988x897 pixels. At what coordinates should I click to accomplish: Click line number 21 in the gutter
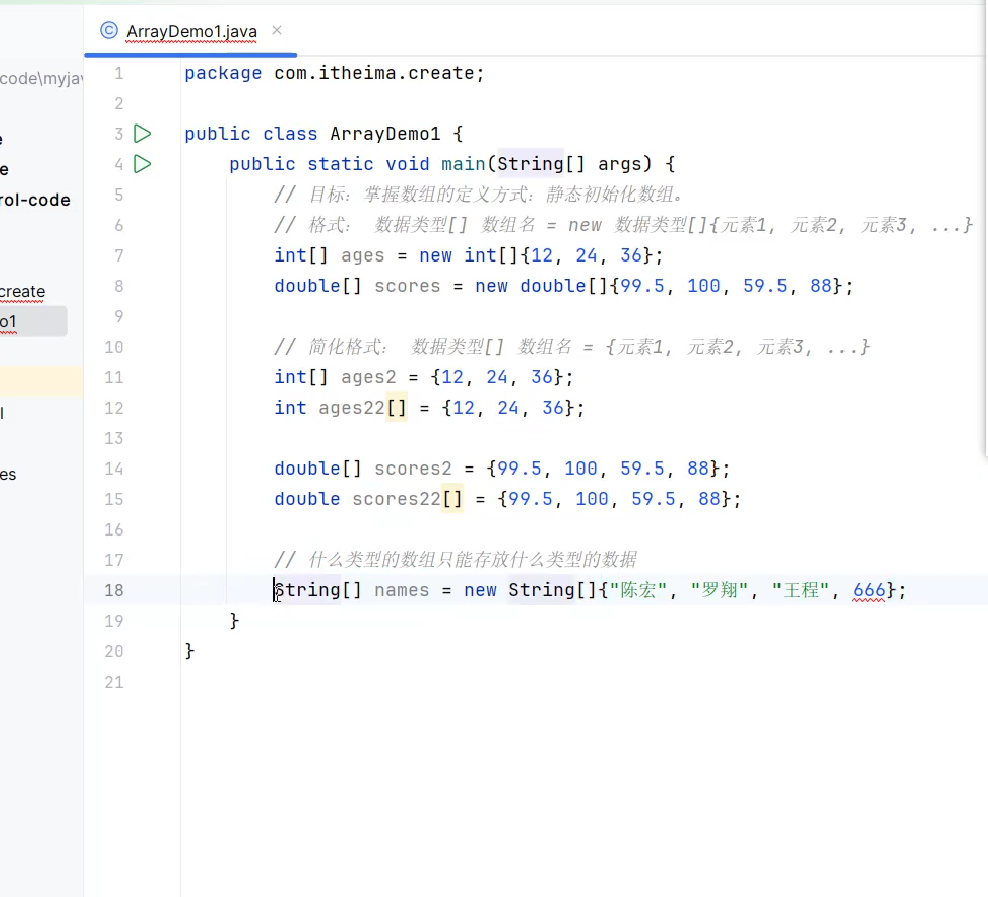pos(113,682)
